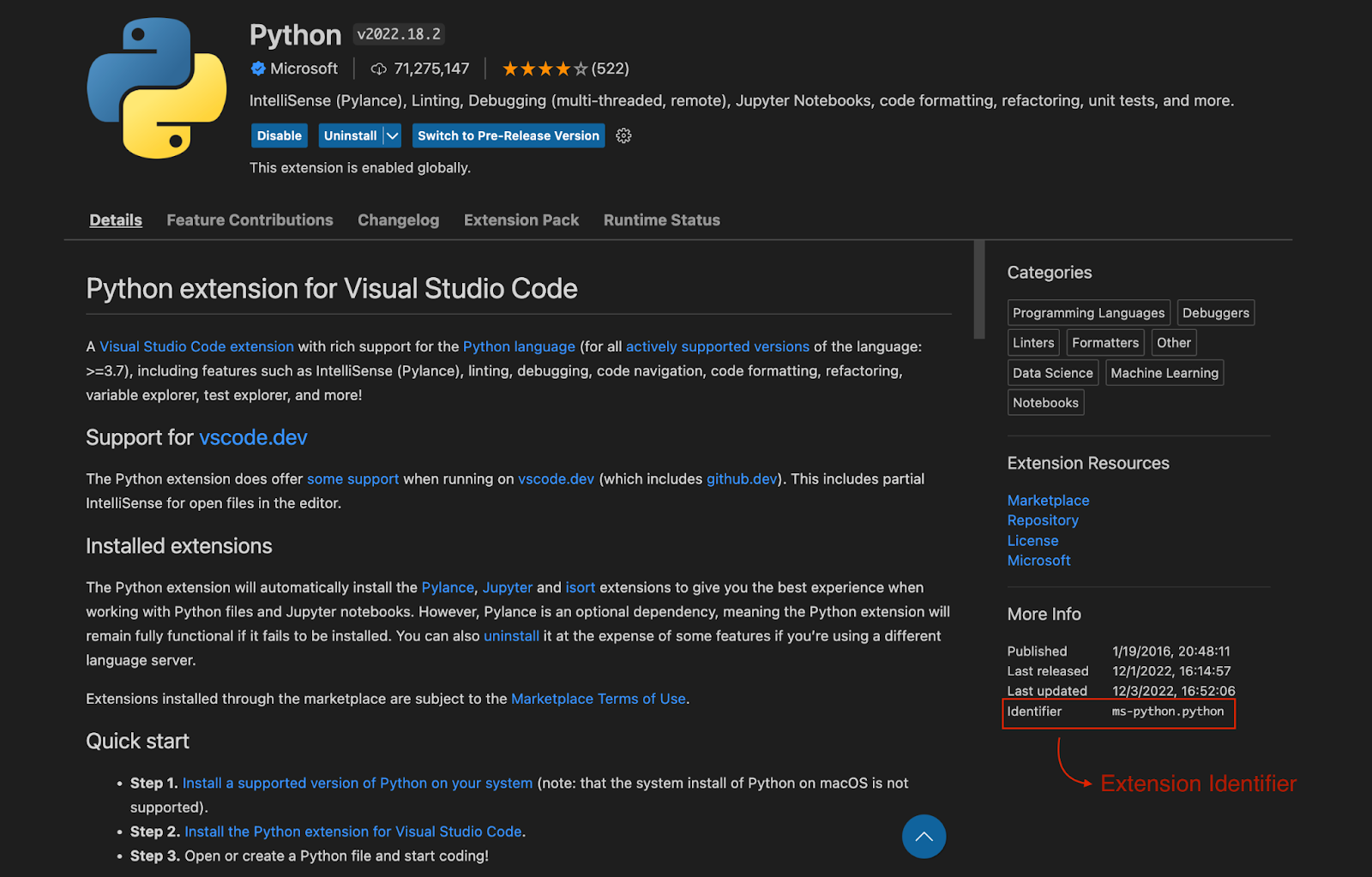Select the Feature Contributions tab
The image size is (1372, 877).
pyautogui.click(x=250, y=219)
